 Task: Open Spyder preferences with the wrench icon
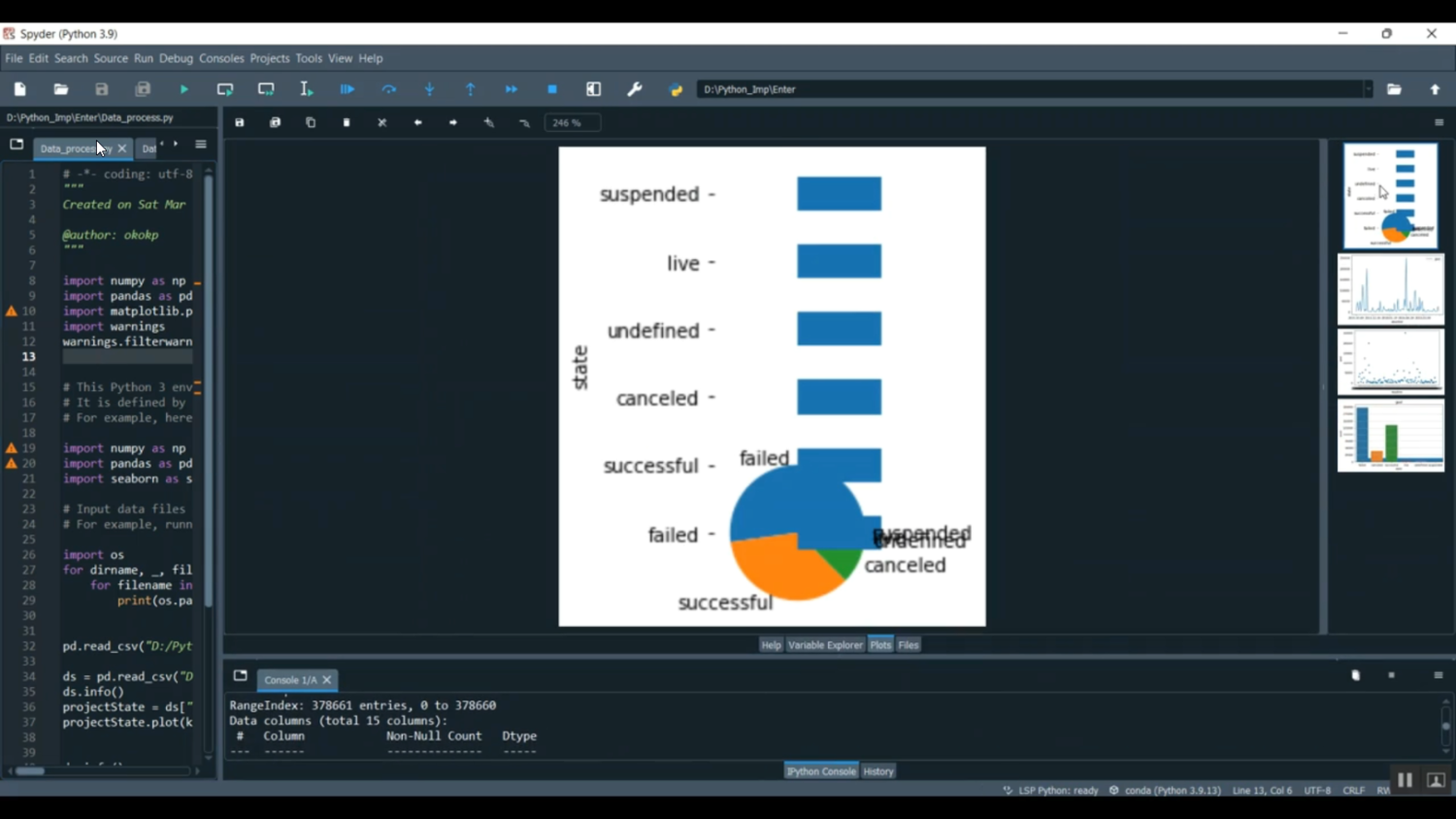[634, 88]
